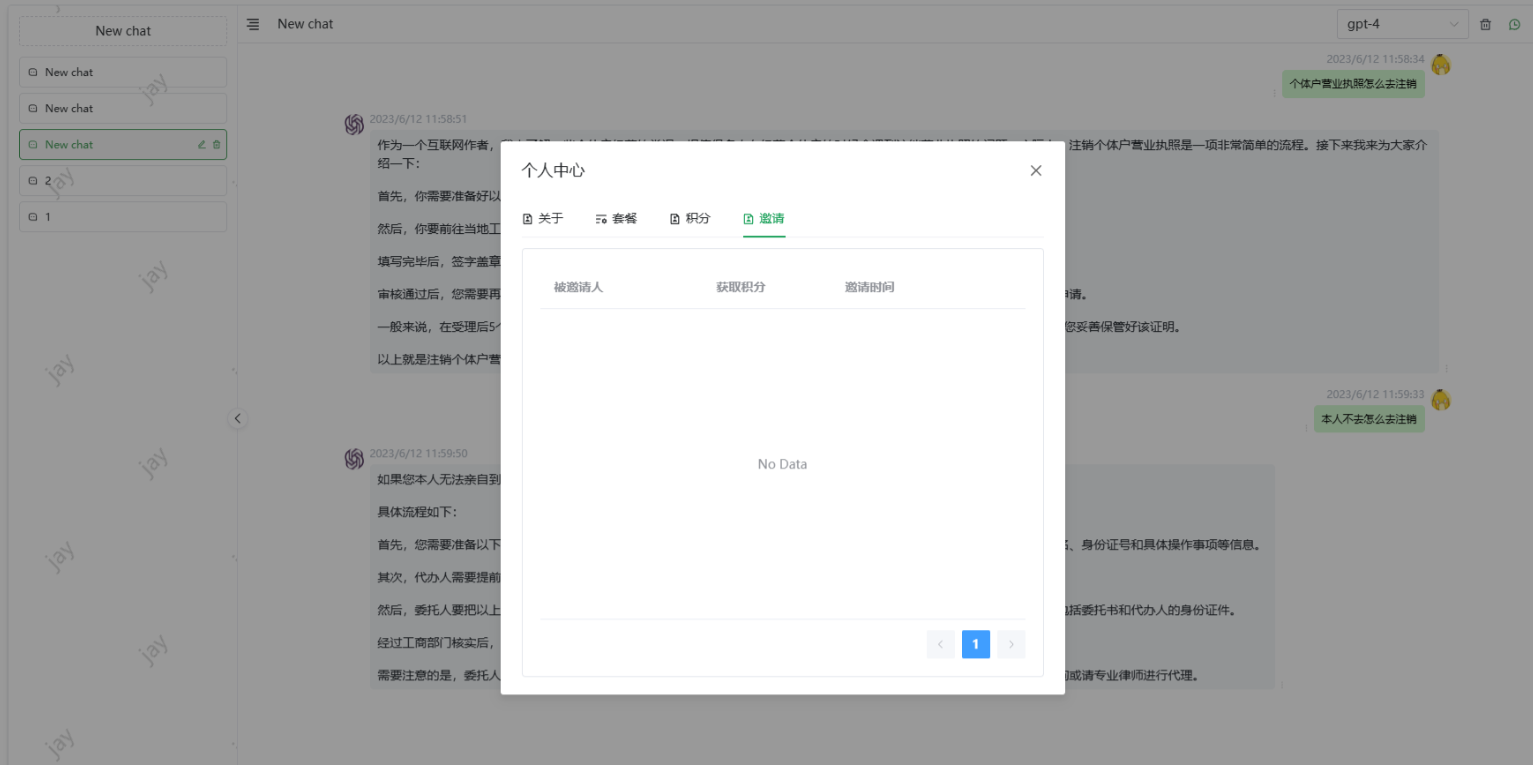The width and height of the screenshot is (1533, 765).
Task: Collapse the sidebar with the arrow handle
Action: pos(238,419)
